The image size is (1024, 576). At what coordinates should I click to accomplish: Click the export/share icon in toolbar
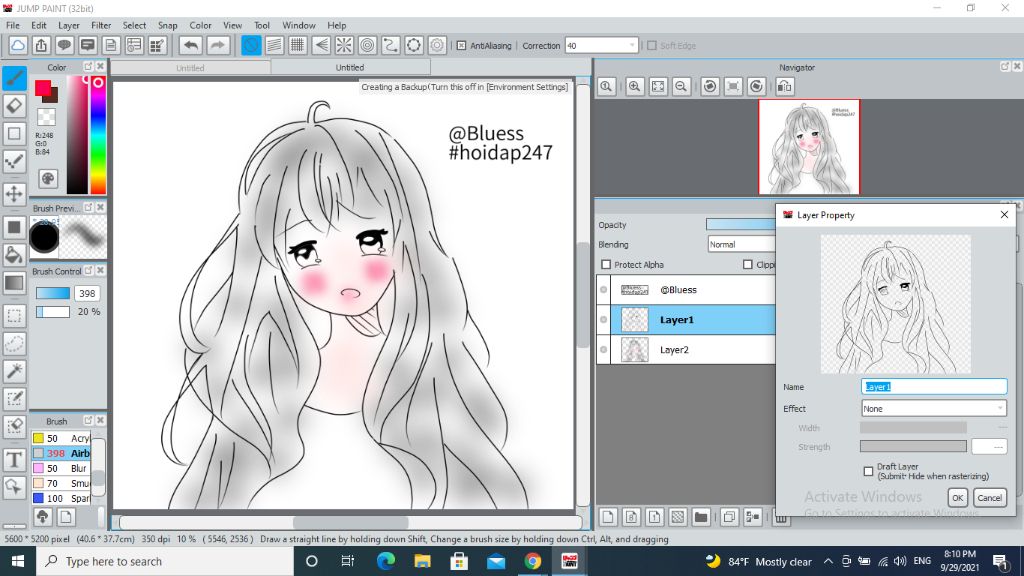[x=41, y=45]
